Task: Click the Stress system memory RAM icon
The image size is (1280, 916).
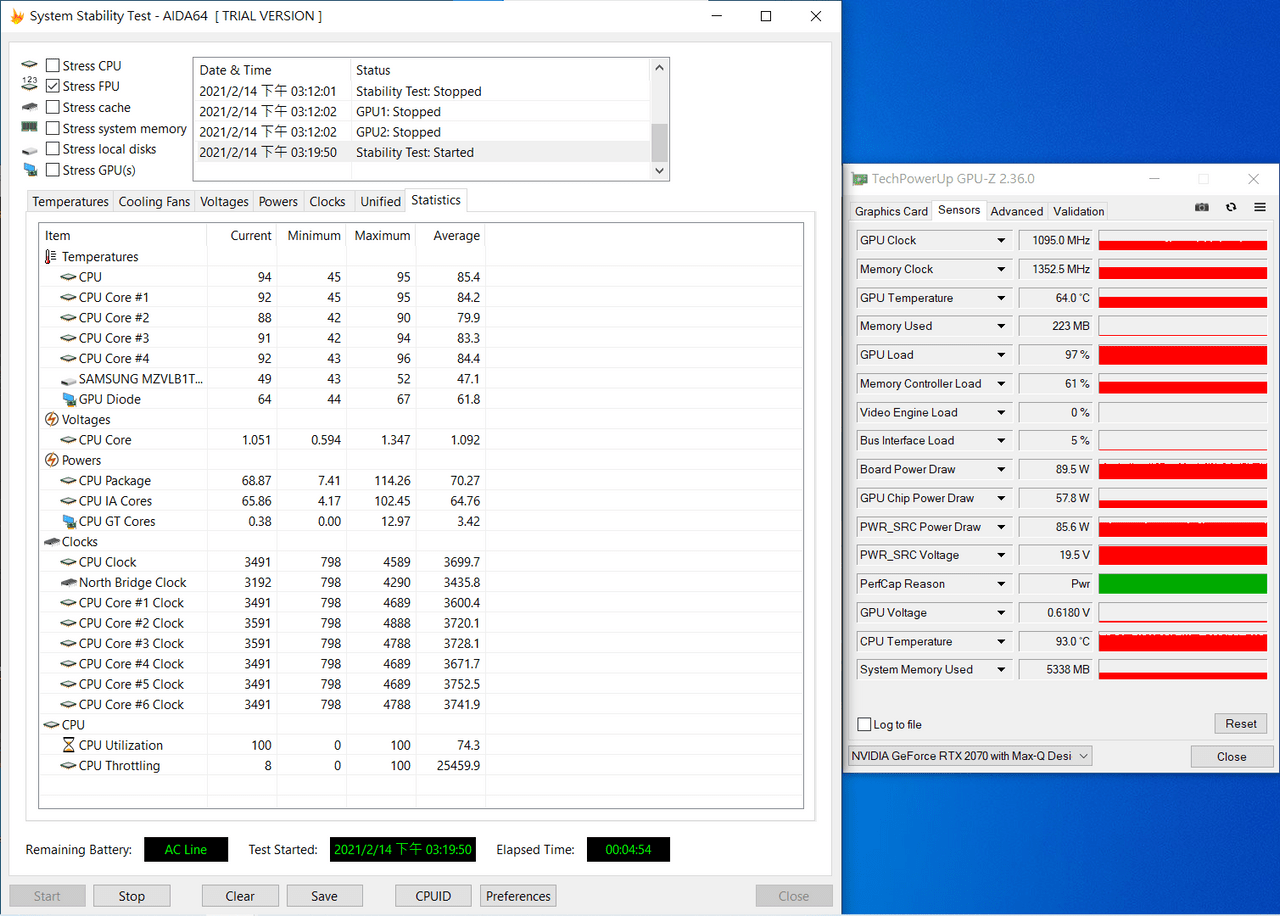Action: pyautogui.click(x=30, y=128)
